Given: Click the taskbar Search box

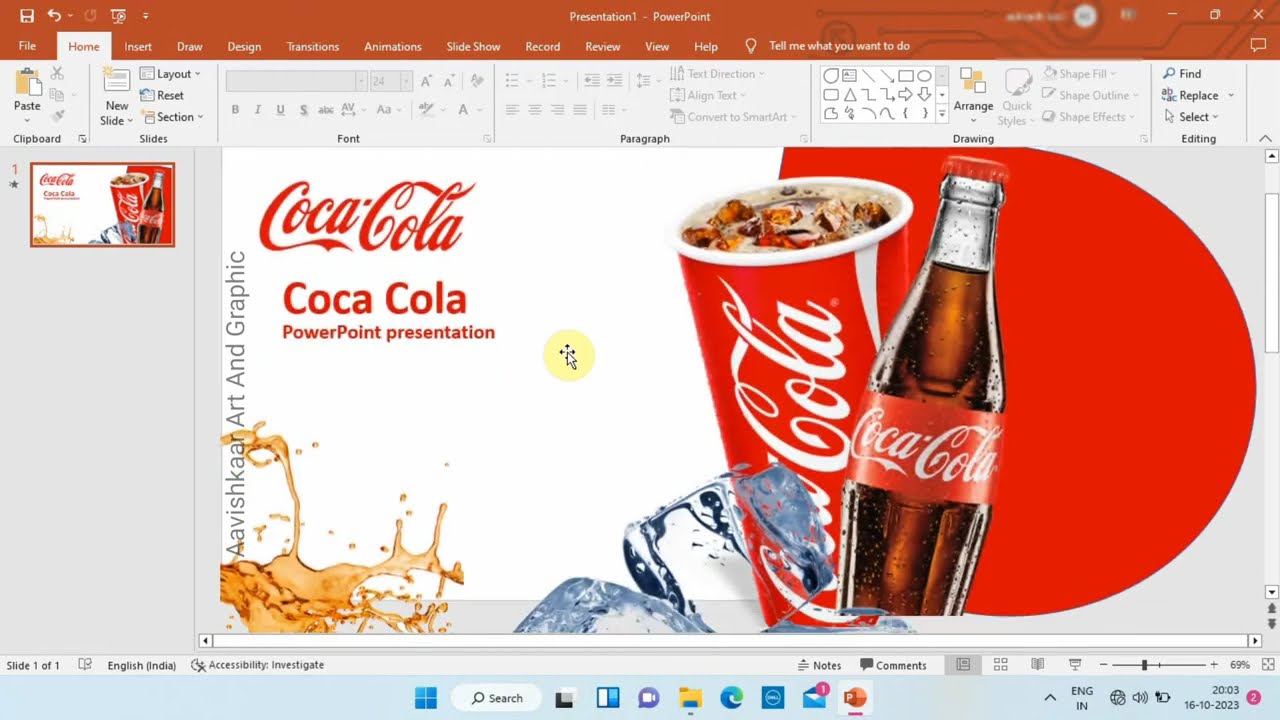Looking at the screenshot, I should [x=496, y=698].
